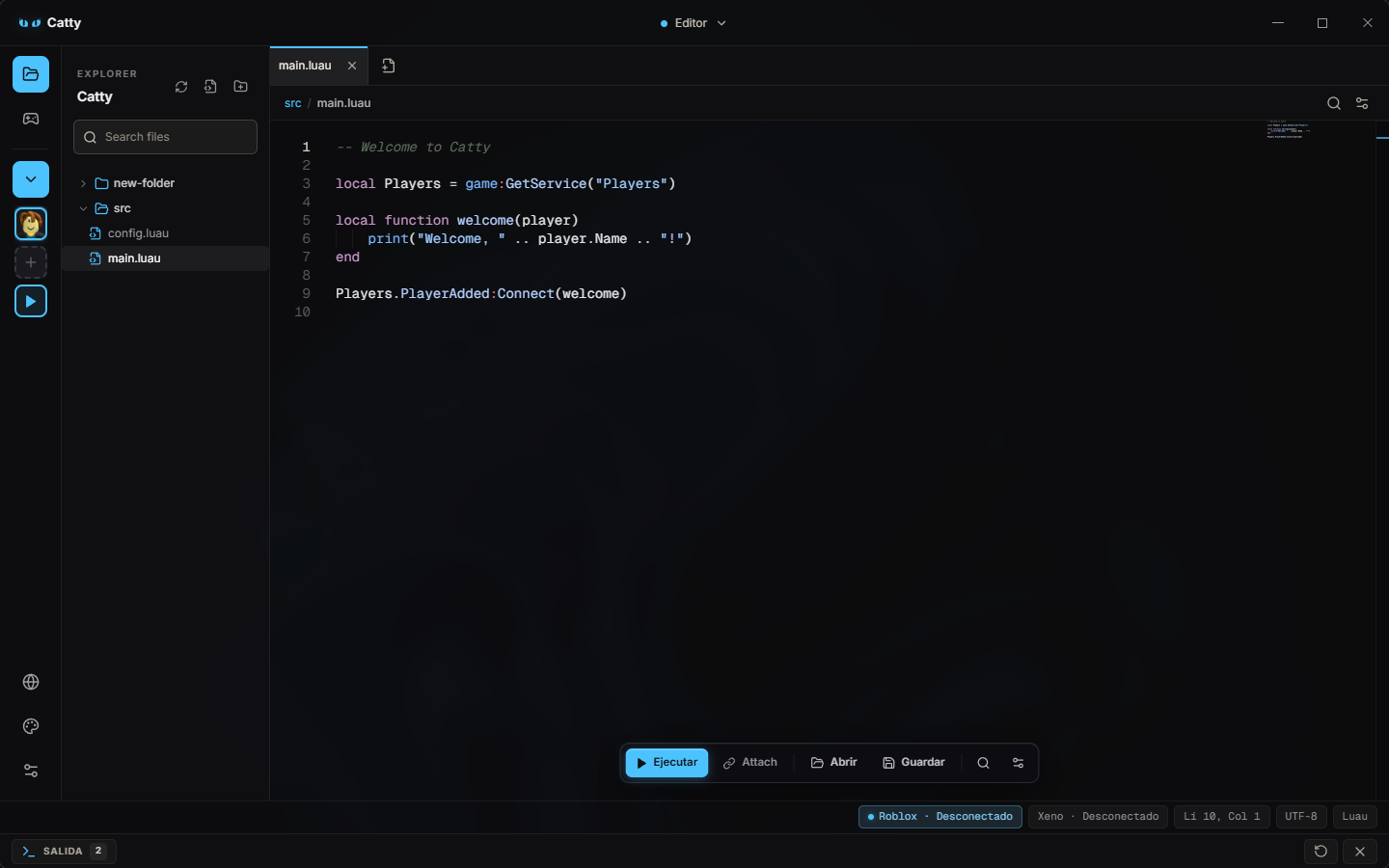The height and width of the screenshot is (868, 1389).
Task: Click Xeno Desconectado status item
Action: pyautogui.click(x=1098, y=817)
